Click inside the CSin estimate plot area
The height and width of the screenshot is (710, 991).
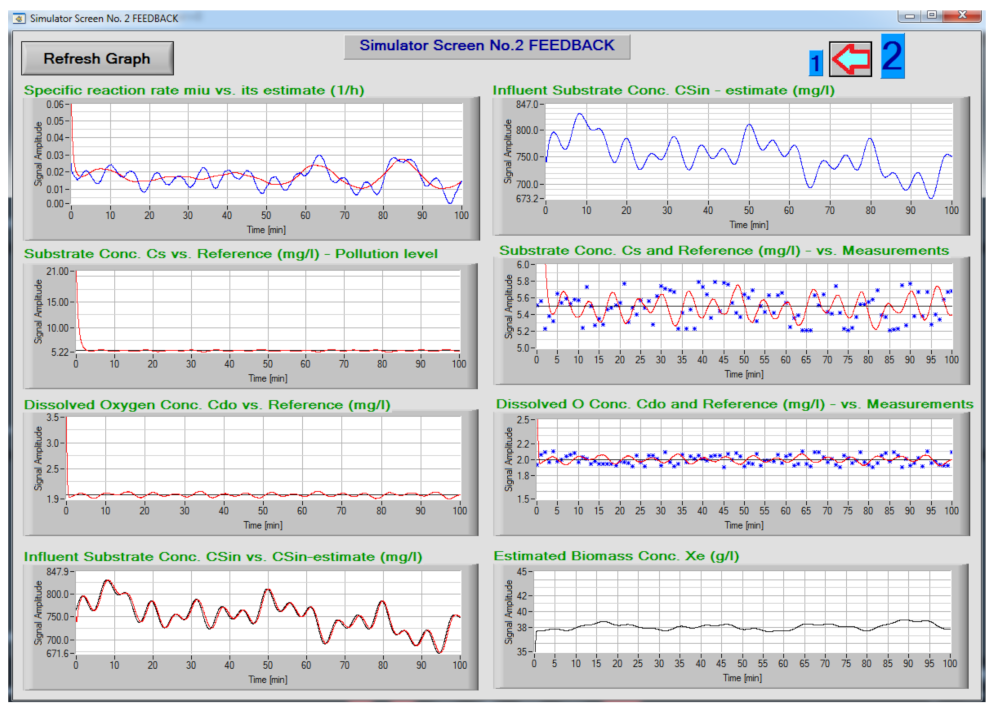pyautogui.click(x=748, y=152)
